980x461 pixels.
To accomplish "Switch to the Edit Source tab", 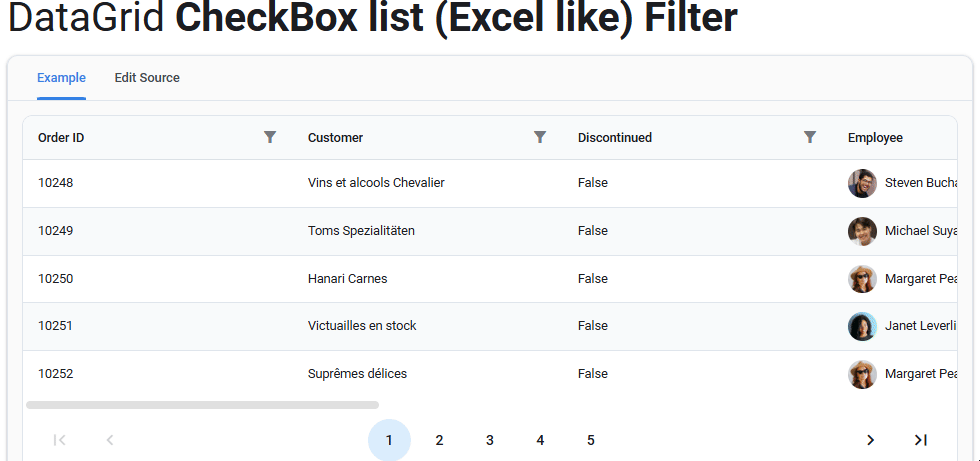I will point(147,78).
